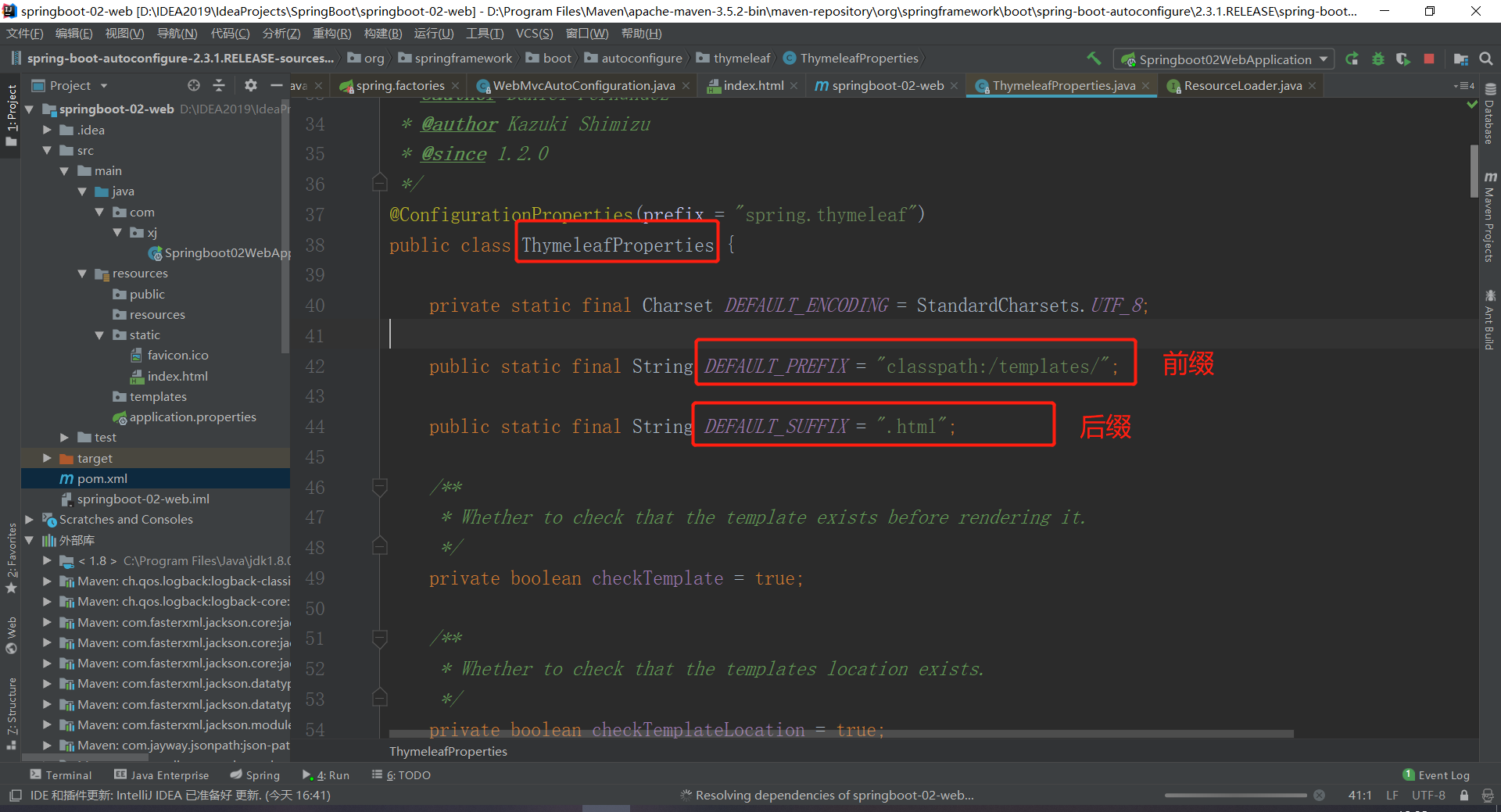Viewport: 1501px width, 812px height.
Task: Toggle the read-only lock icon in status bar
Action: coord(1464,795)
